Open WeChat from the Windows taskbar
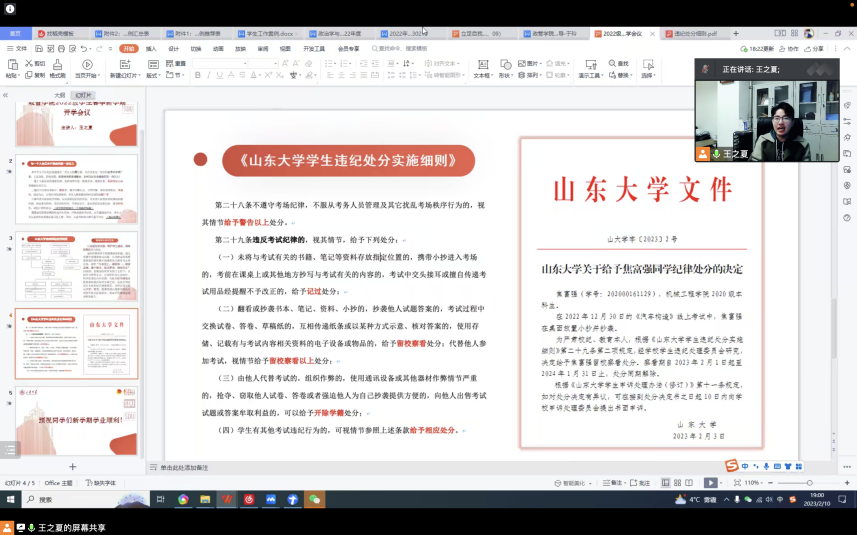Screen dimensions: 857x535 [x=314, y=499]
